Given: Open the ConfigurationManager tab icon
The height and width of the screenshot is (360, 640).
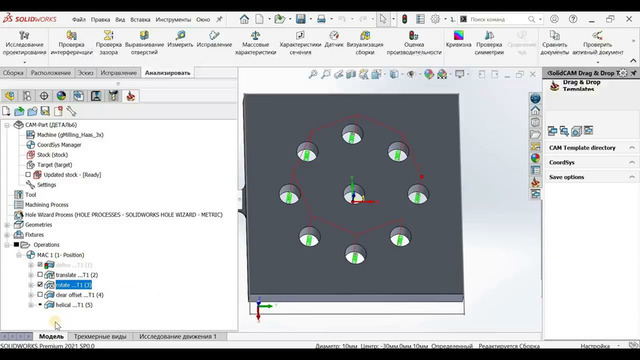Looking at the screenshot, I should click(x=27, y=96).
